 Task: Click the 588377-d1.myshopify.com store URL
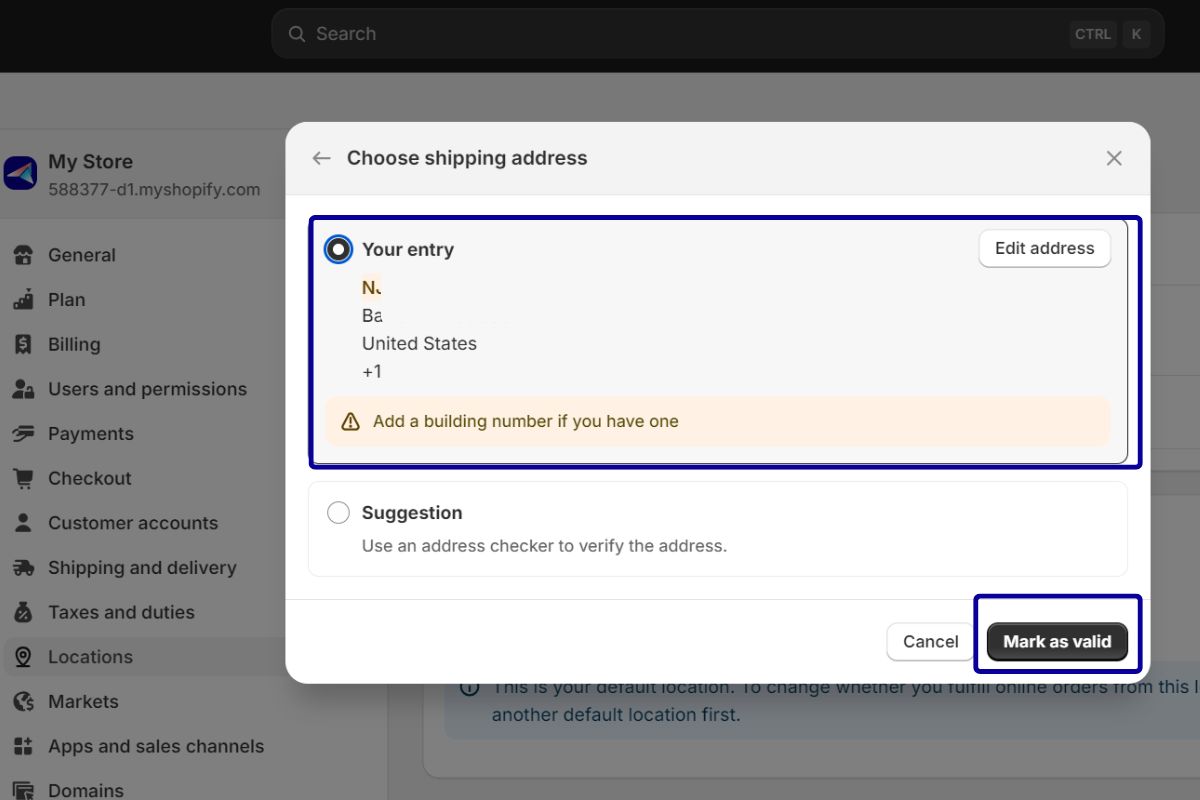[154, 189]
